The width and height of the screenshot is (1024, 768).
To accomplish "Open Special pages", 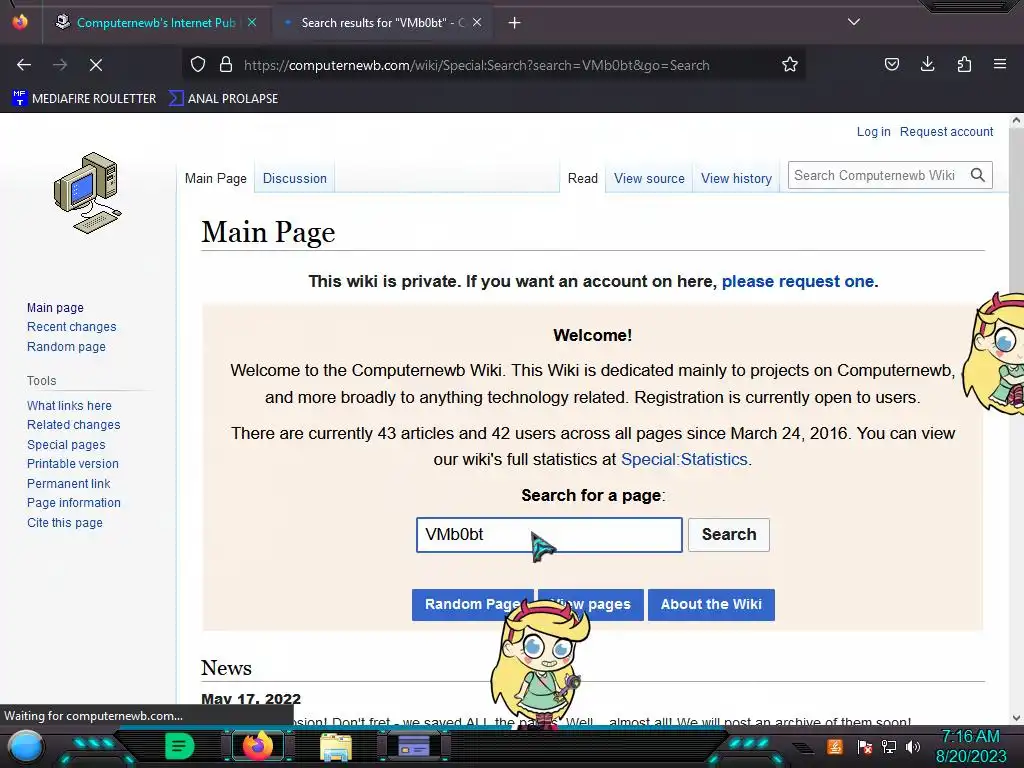I will click(66, 444).
